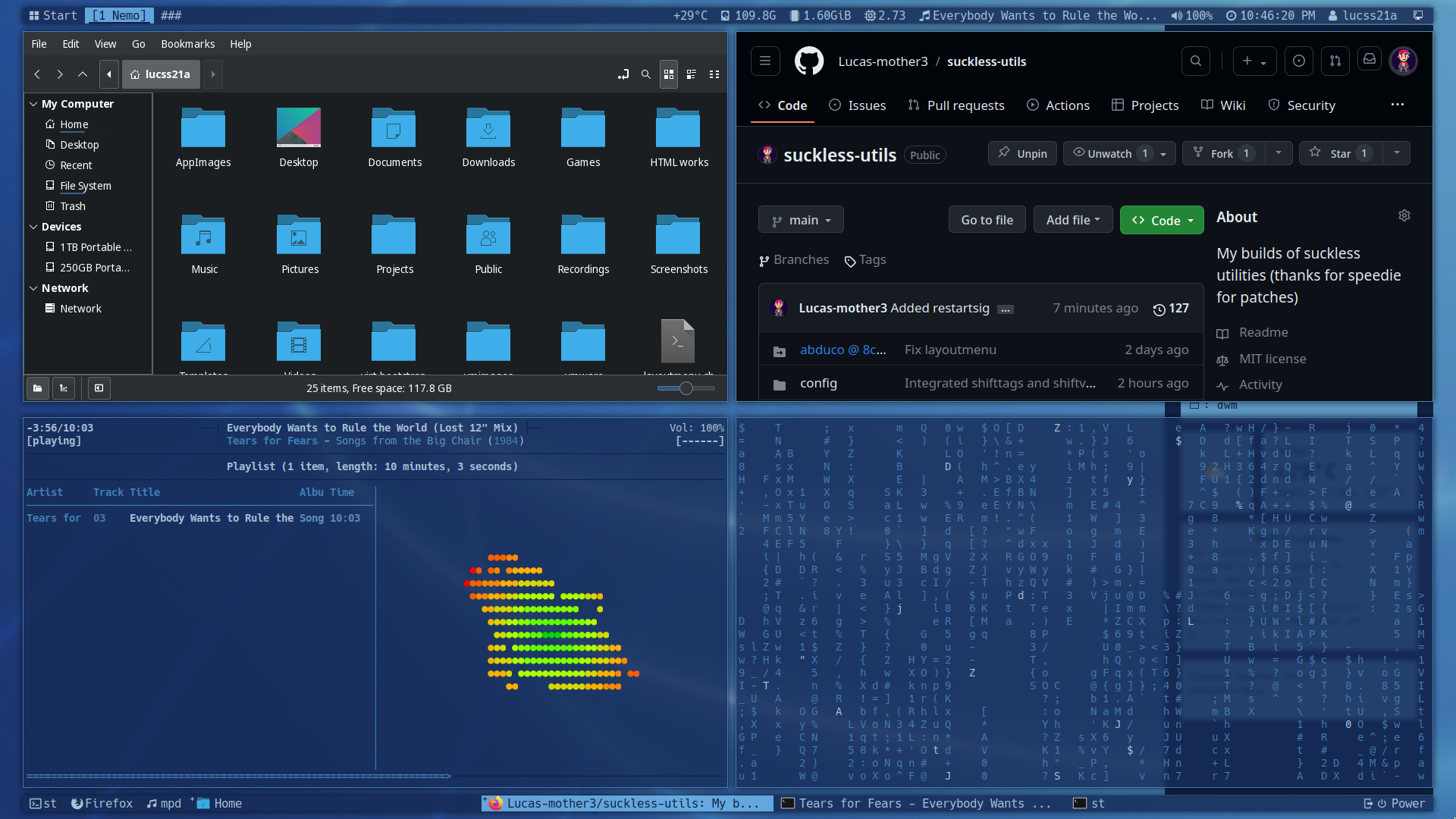The width and height of the screenshot is (1456, 819).
Task: Click lucss21a home path button
Action: [161, 74]
